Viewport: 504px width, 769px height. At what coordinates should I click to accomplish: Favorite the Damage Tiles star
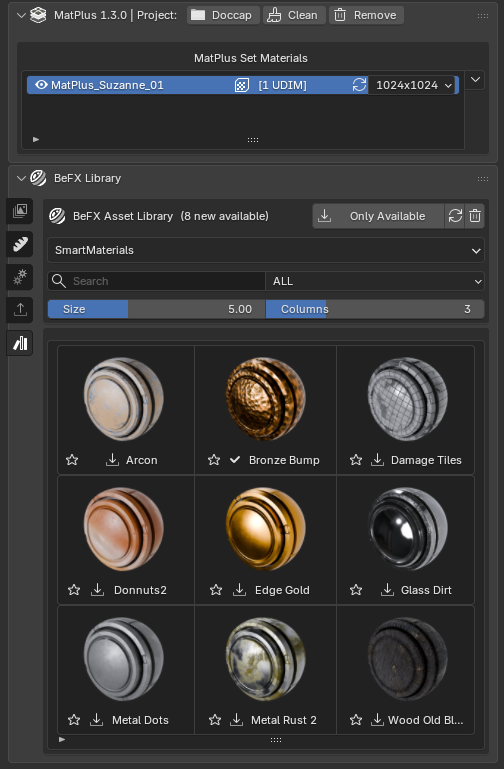point(356,460)
